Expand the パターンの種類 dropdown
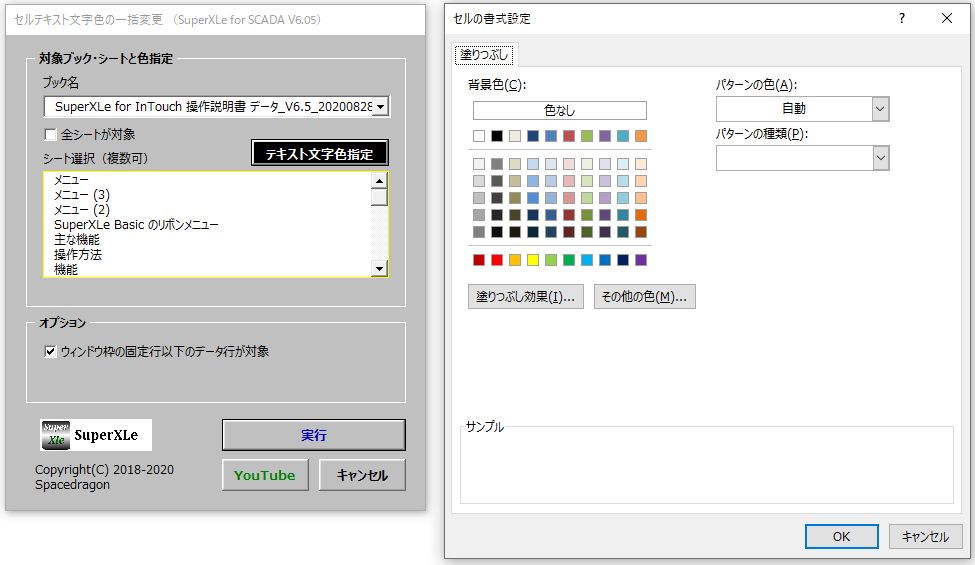975x565 pixels. [x=880, y=158]
